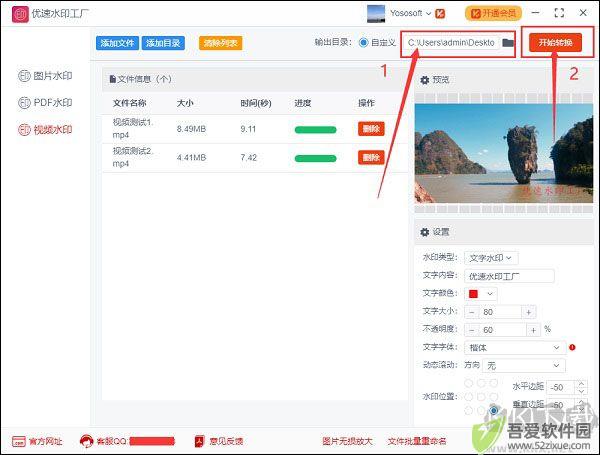Screen dimensions: 600x455
Task: Click the 文件信息 document icon
Action: (112, 79)
